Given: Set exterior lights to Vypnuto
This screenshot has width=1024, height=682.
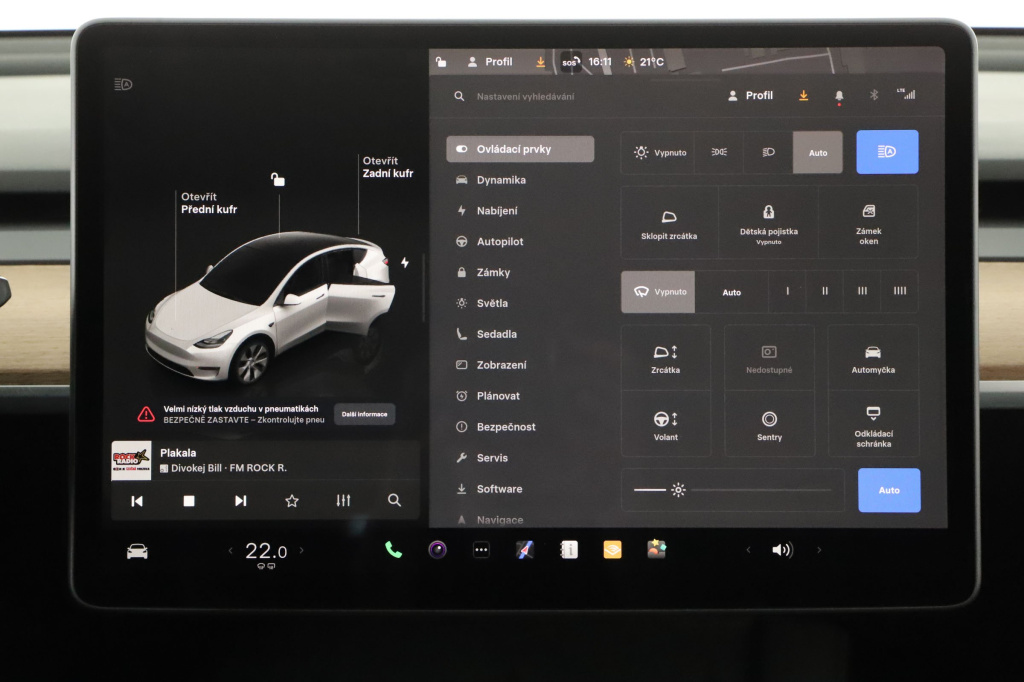Looking at the screenshot, I should click(658, 152).
